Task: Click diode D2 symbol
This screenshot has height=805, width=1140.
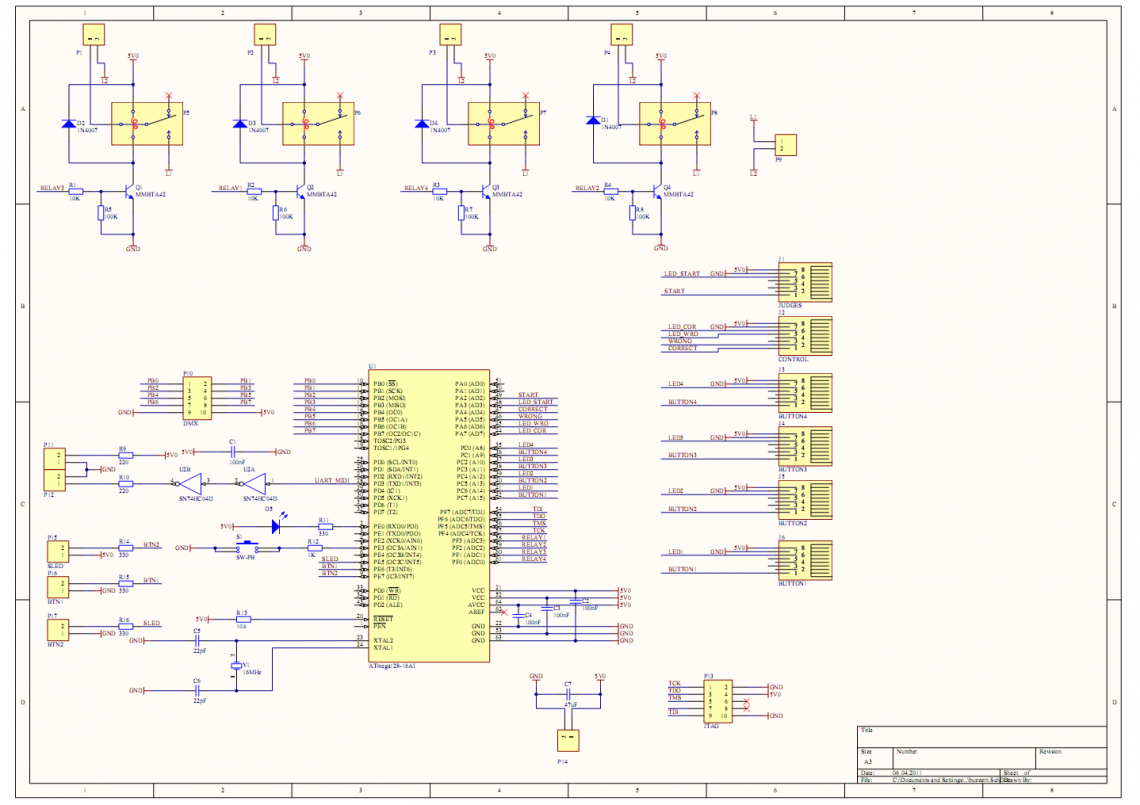Action: click(x=69, y=124)
